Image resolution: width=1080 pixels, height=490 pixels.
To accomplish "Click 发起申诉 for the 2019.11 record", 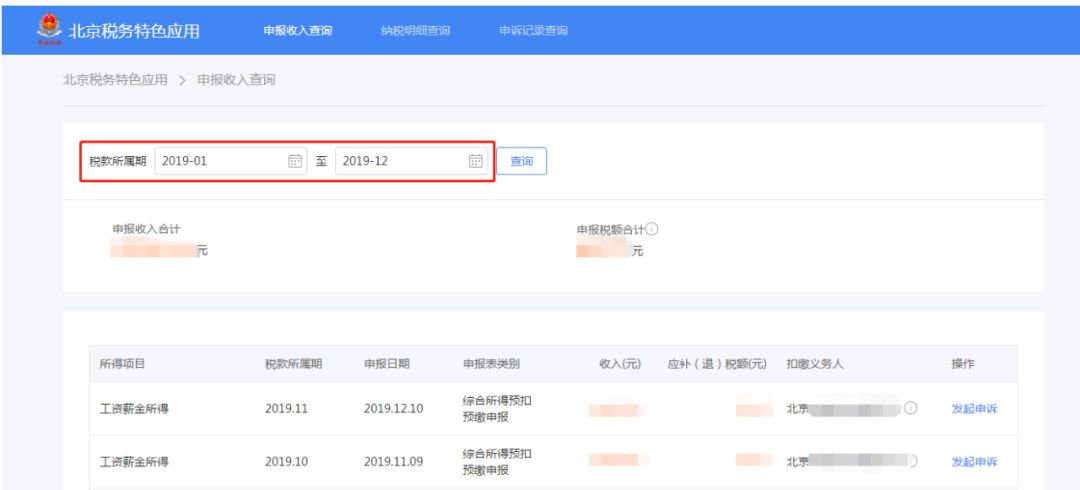I will [974, 409].
